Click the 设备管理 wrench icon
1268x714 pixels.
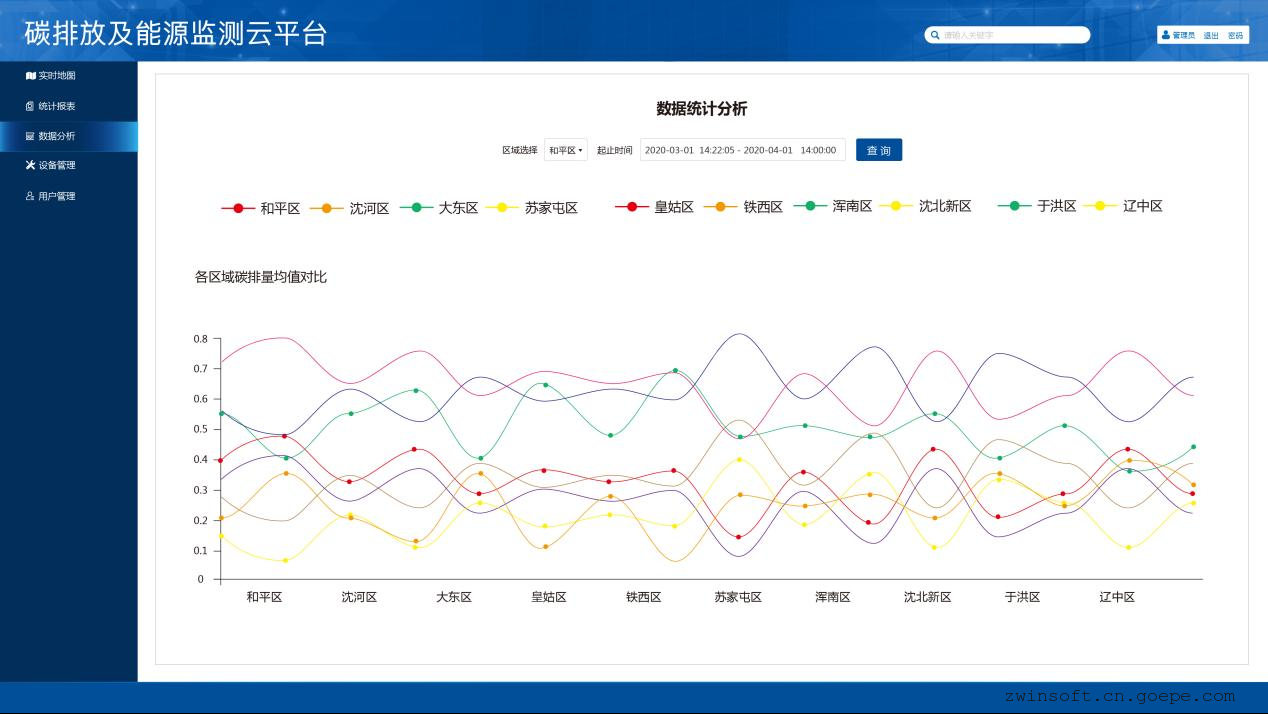tap(31, 165)
